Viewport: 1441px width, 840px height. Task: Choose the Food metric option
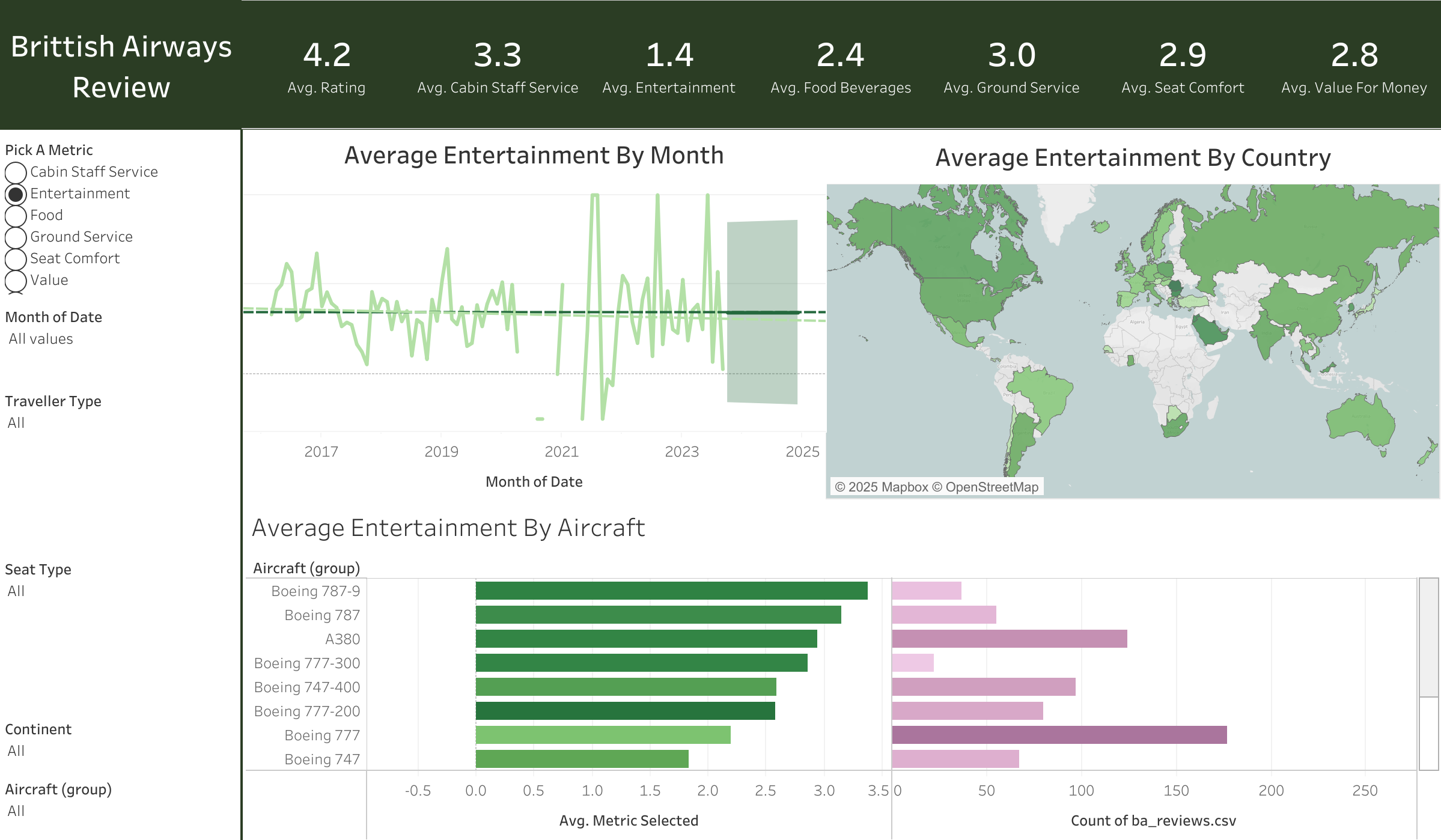coord(16,216)
